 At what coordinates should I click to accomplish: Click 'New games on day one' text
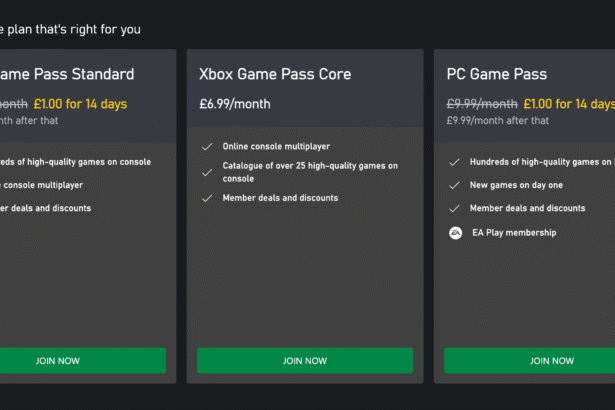pos(516,185)
